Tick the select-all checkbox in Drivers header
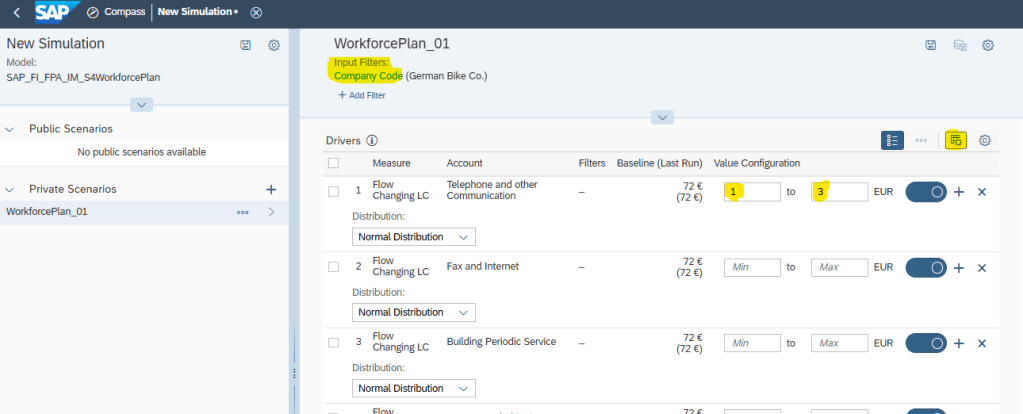 click(x=334, y=163)
